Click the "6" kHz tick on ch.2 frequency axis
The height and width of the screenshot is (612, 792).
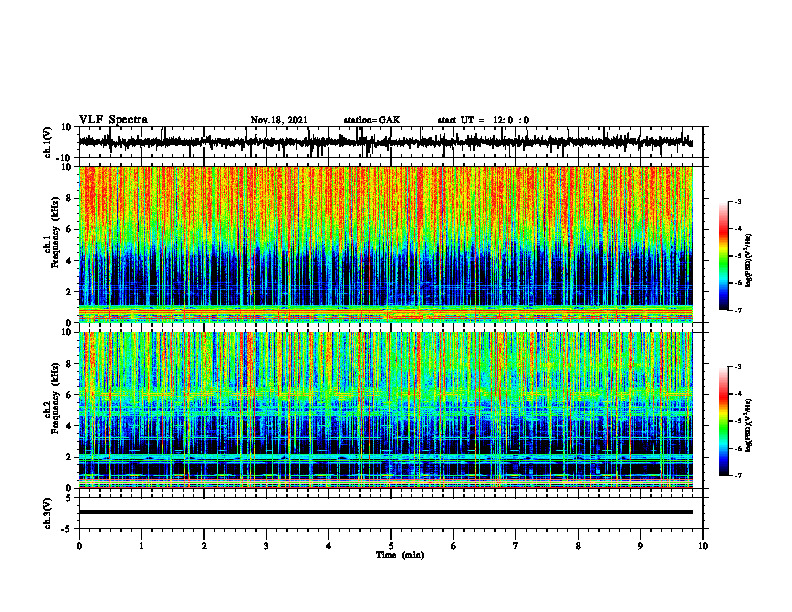tap(69, 395)
